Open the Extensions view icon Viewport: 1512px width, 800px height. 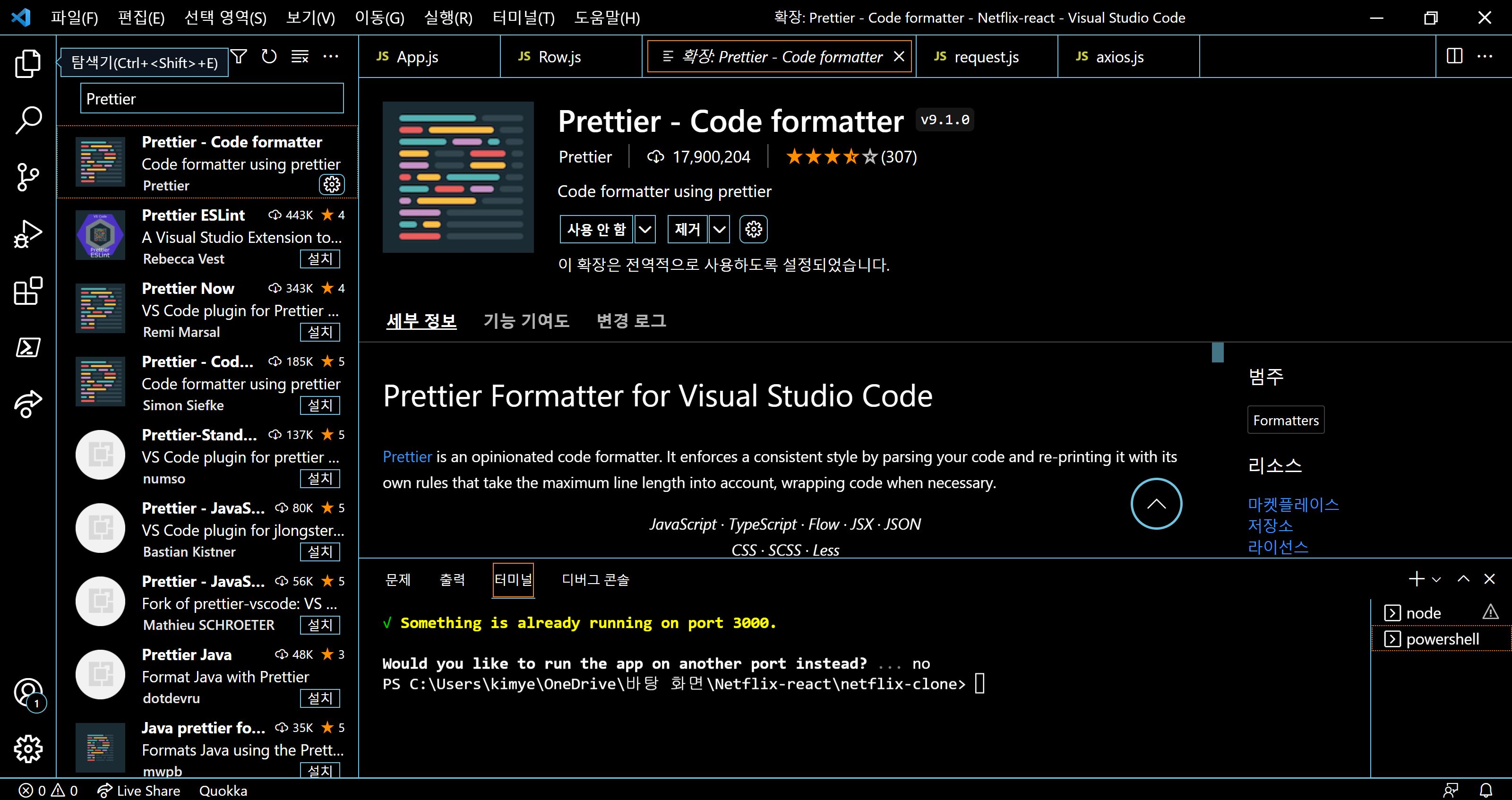[27, 291]
